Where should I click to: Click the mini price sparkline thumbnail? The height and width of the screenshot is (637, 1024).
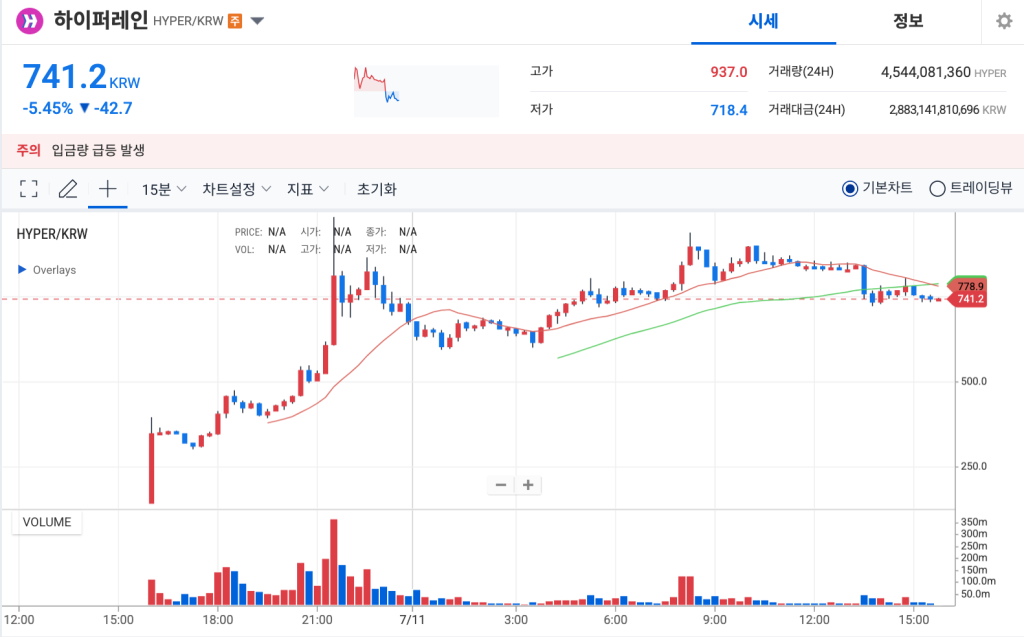(426, 91)
